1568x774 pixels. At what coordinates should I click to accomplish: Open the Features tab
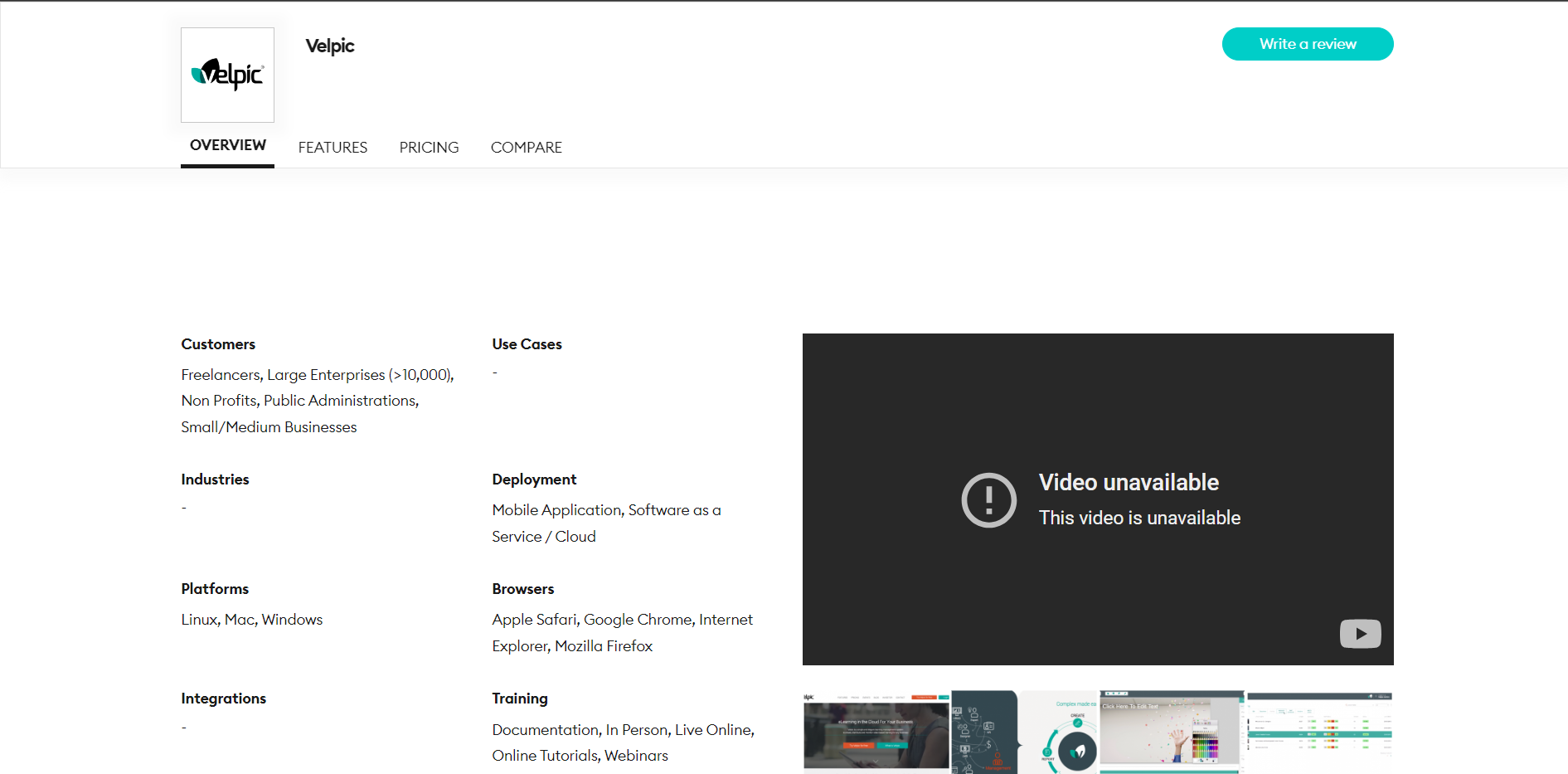coord(333,148)
